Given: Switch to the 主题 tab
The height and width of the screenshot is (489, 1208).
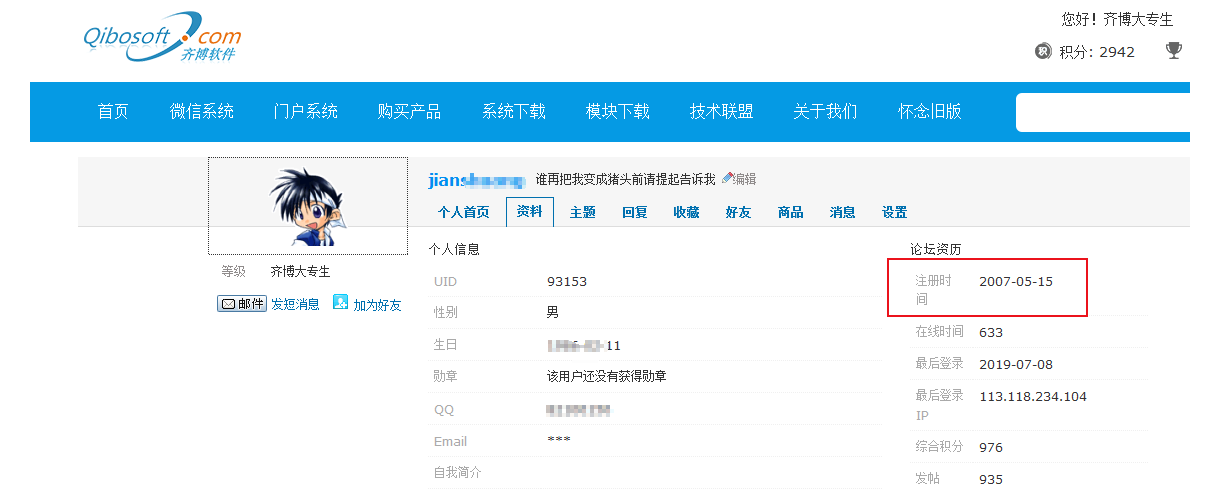Looking at the screenshot, I should point(583,212).
